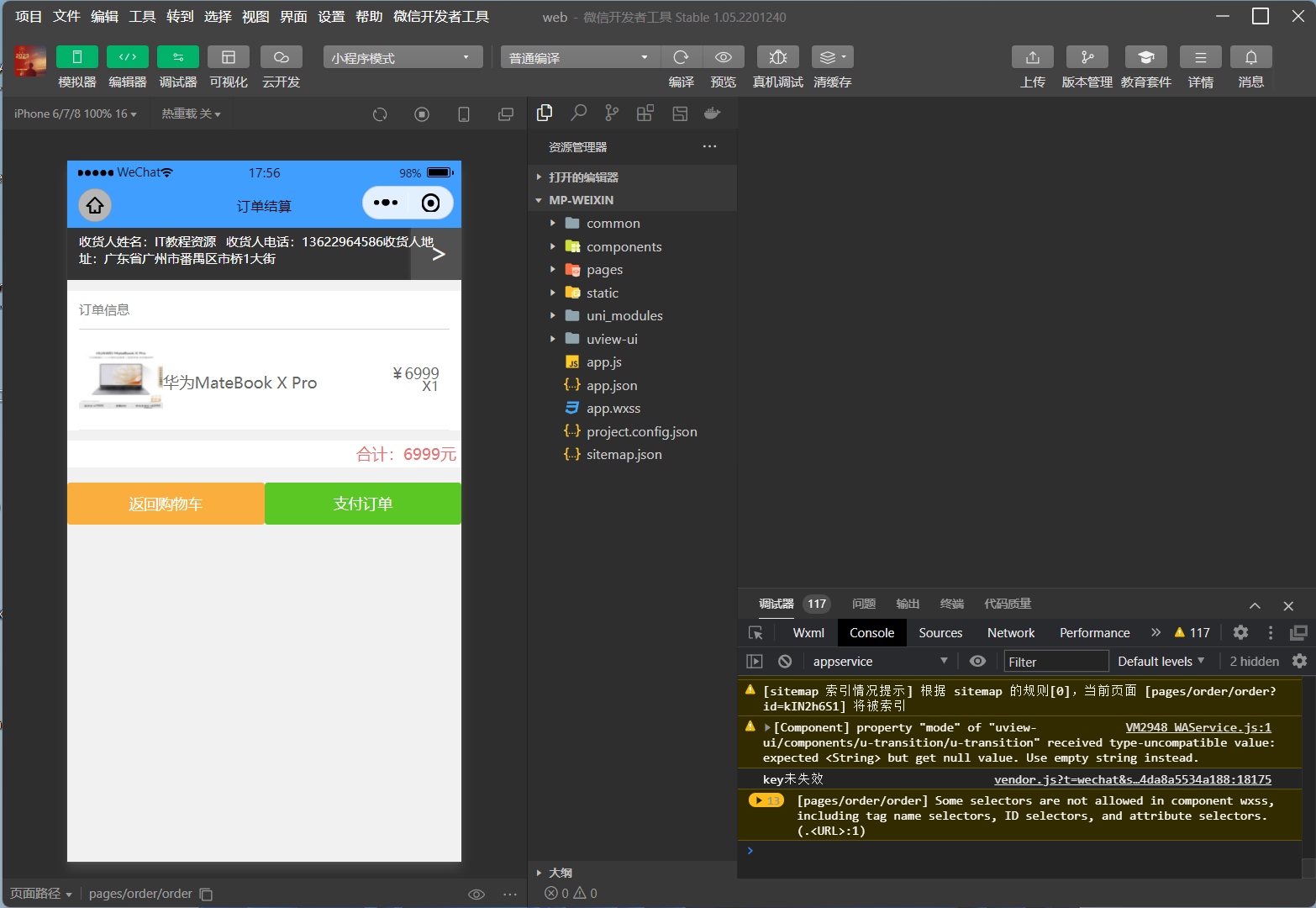Click the upload (上传) icon
Image resolution: width=1316 pixels, height=908 pixels.
1033,56
